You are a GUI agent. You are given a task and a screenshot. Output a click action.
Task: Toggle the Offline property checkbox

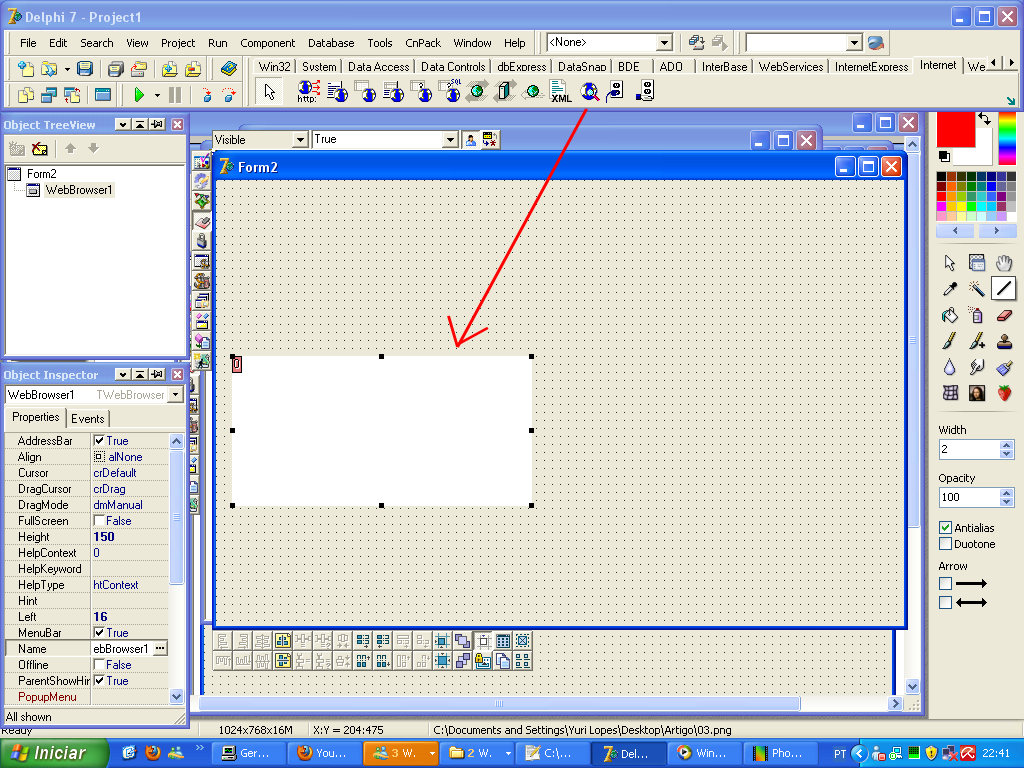pos(99,664)
